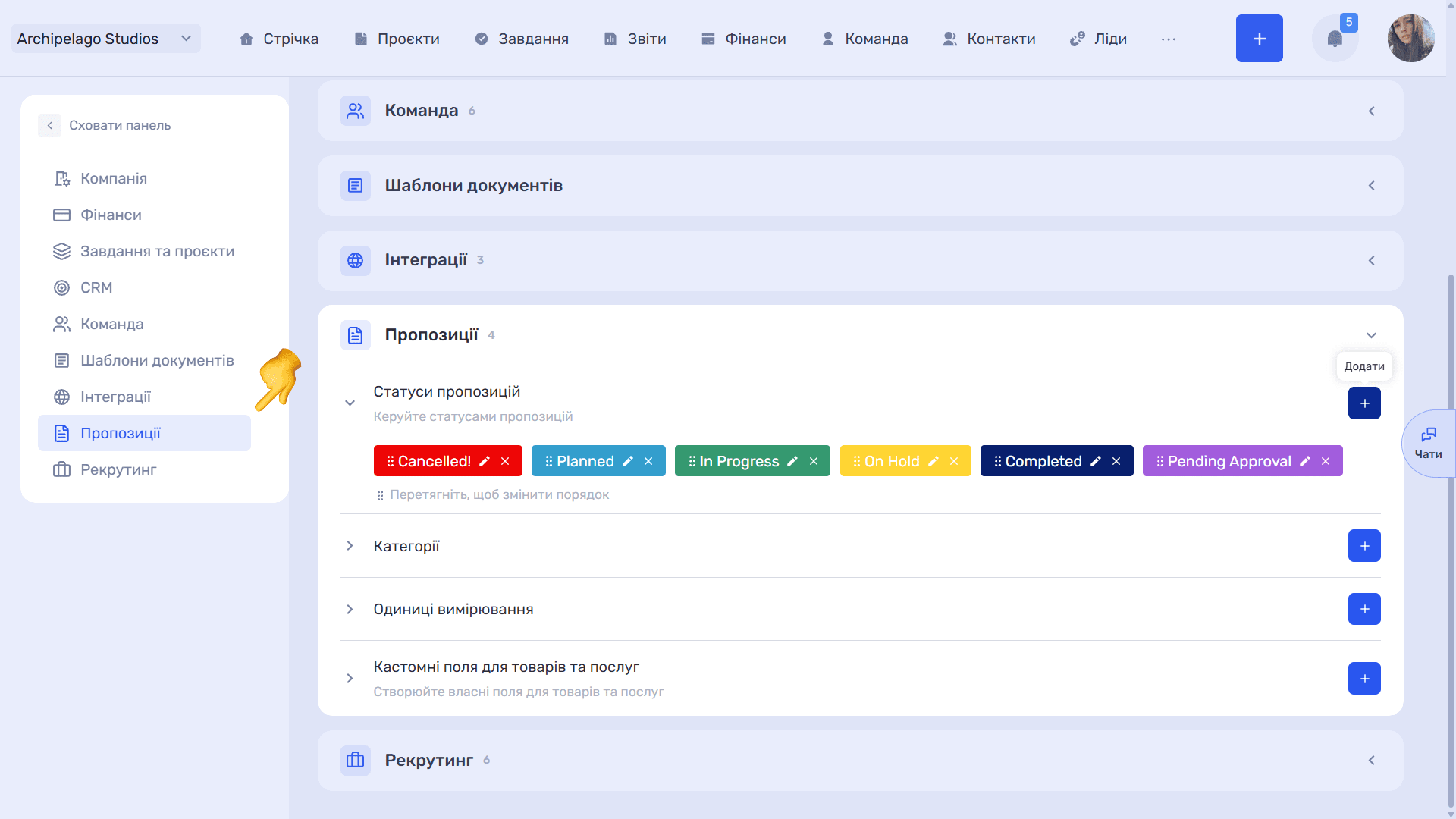Add a new category in Категорії
Screen dimensions: 1456x819
coord(1364,546)
